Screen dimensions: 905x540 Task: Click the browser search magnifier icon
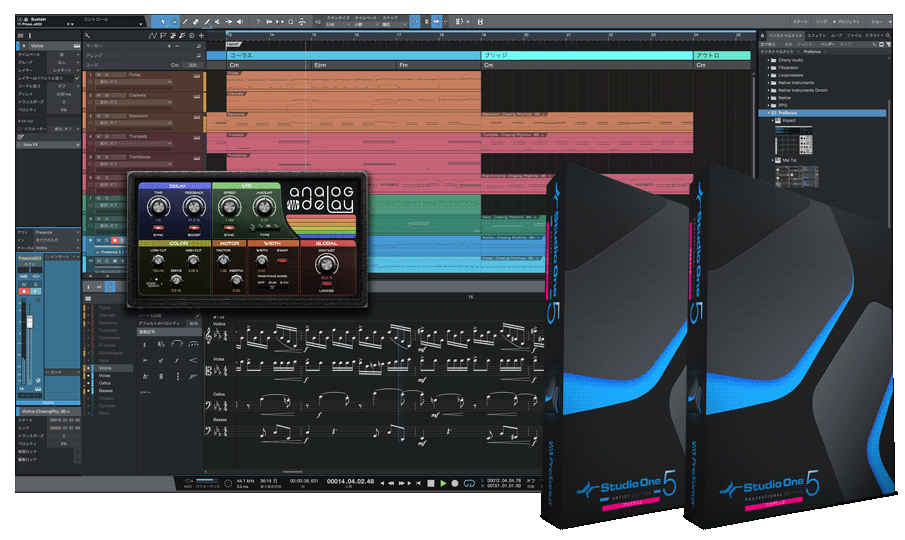point(888,35)
